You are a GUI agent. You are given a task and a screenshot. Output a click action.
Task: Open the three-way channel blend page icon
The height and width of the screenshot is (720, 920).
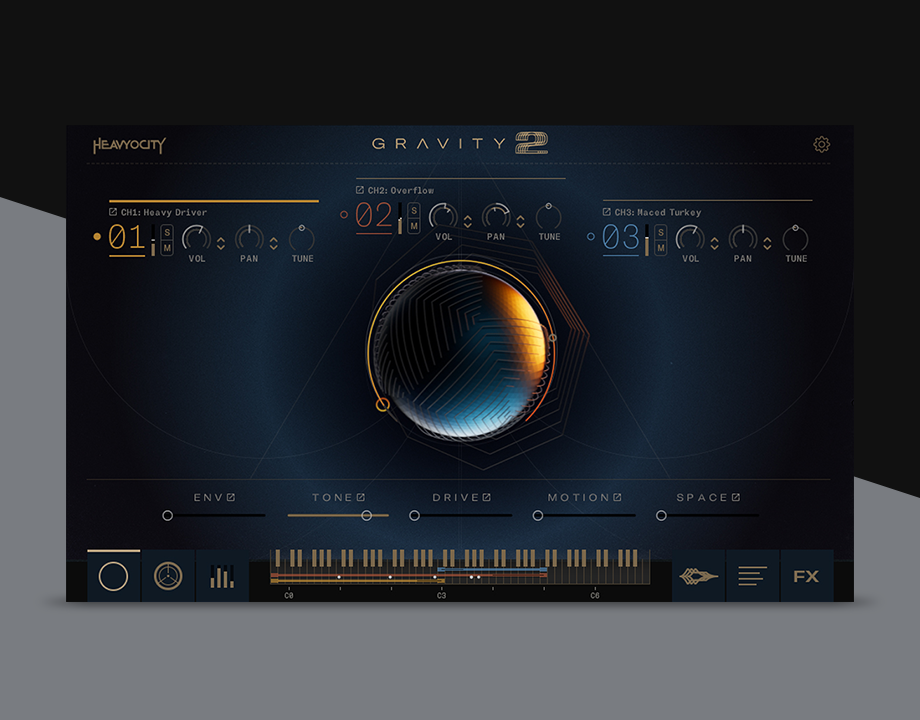point(168,577)
